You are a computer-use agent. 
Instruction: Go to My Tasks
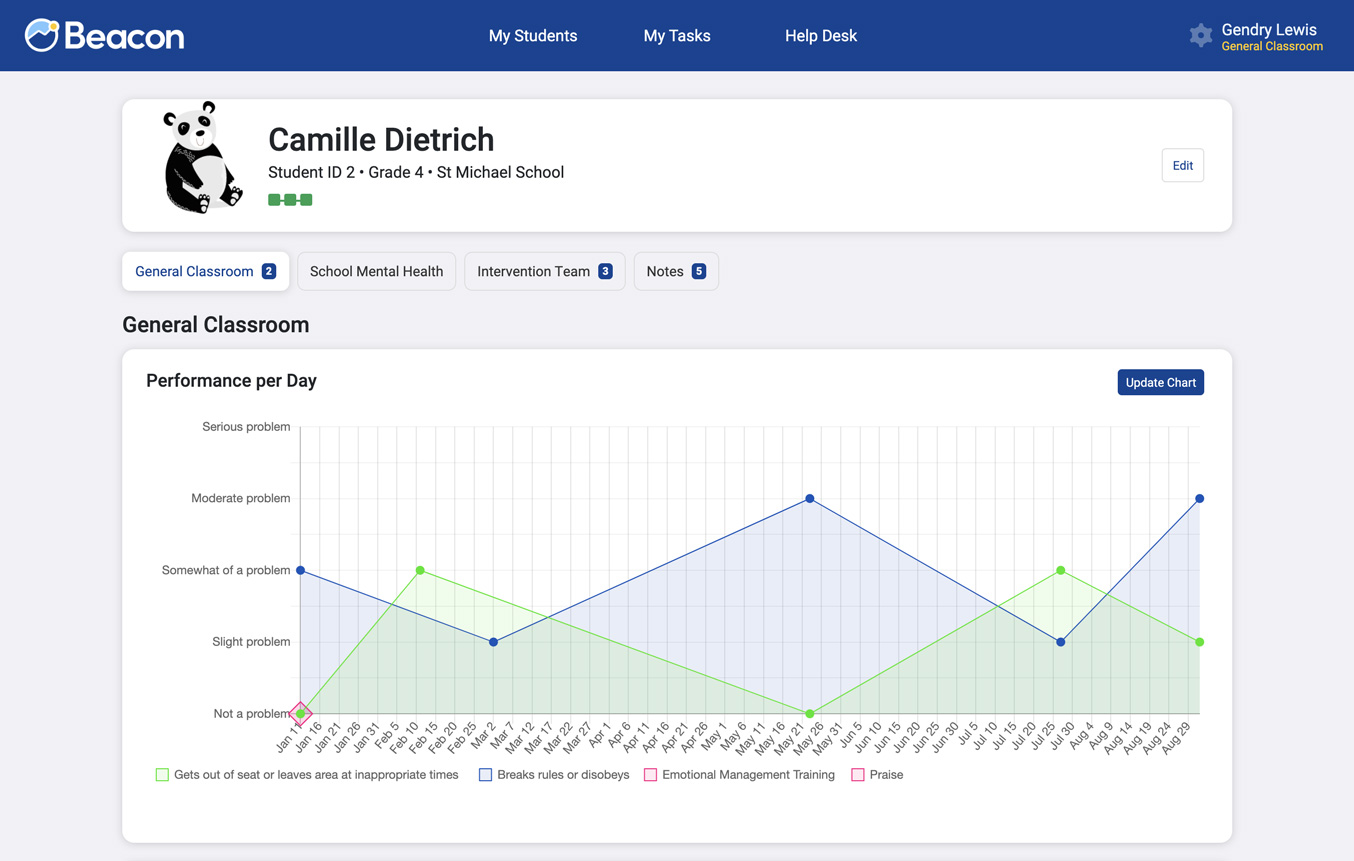pyautogui.click(x=677, y=36)
